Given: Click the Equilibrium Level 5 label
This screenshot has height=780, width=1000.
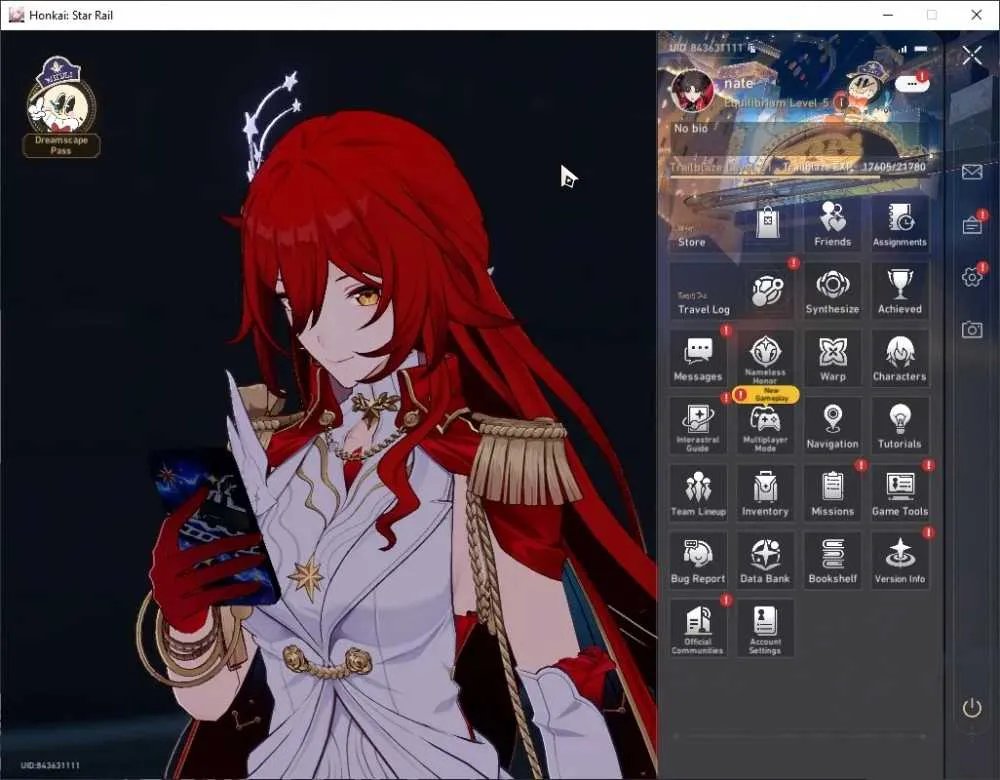Looking at the screenshot, I should coord(777,103).
